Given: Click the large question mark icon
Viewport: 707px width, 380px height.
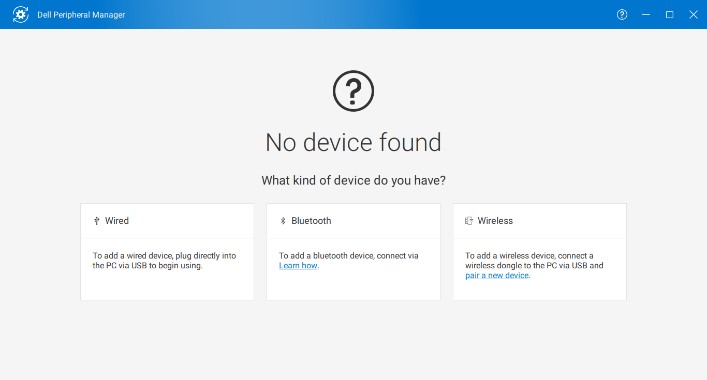Looking at the screenshot, I should [354, 91].
